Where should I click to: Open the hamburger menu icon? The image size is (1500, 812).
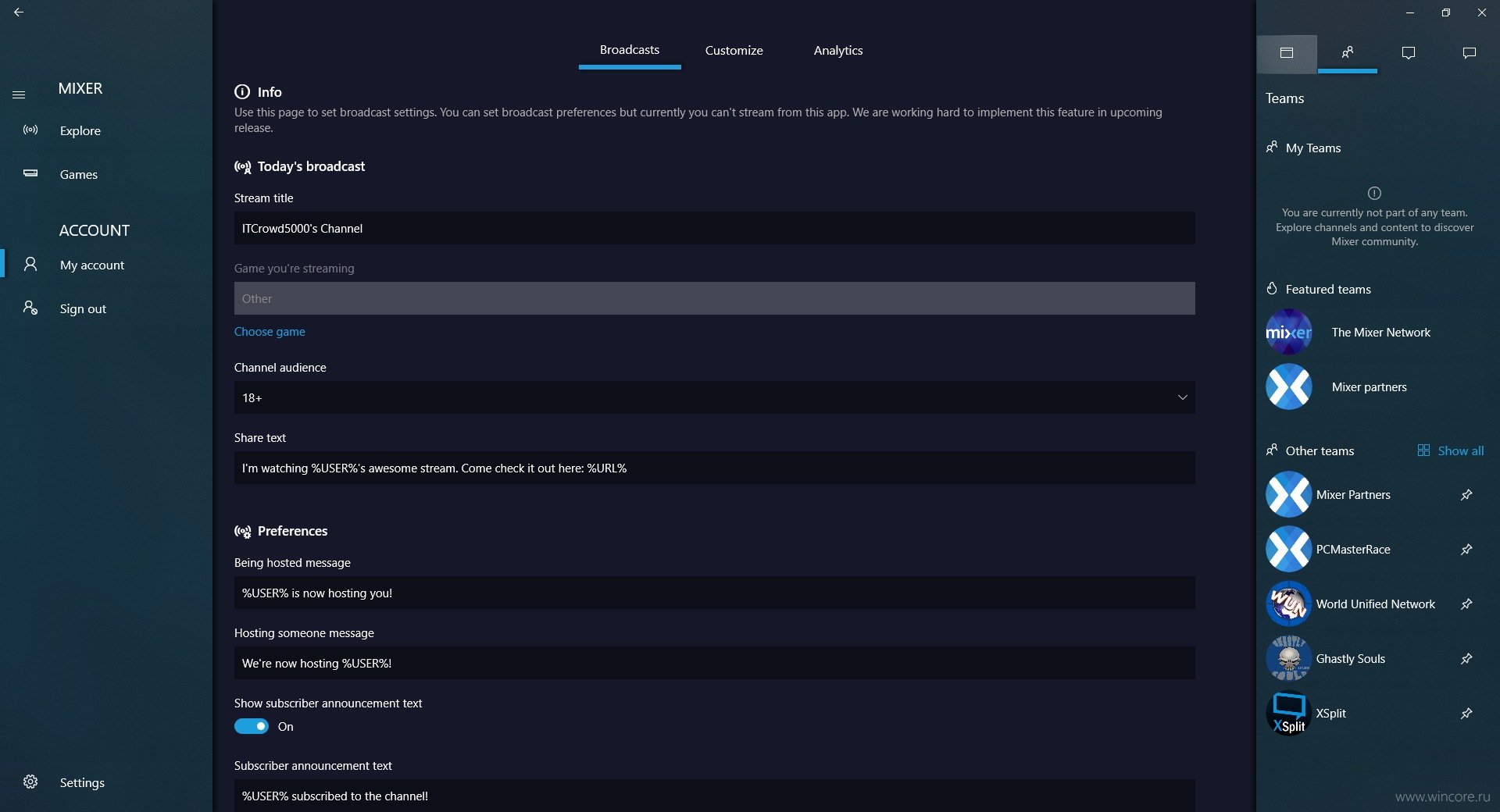click(19, 94)
